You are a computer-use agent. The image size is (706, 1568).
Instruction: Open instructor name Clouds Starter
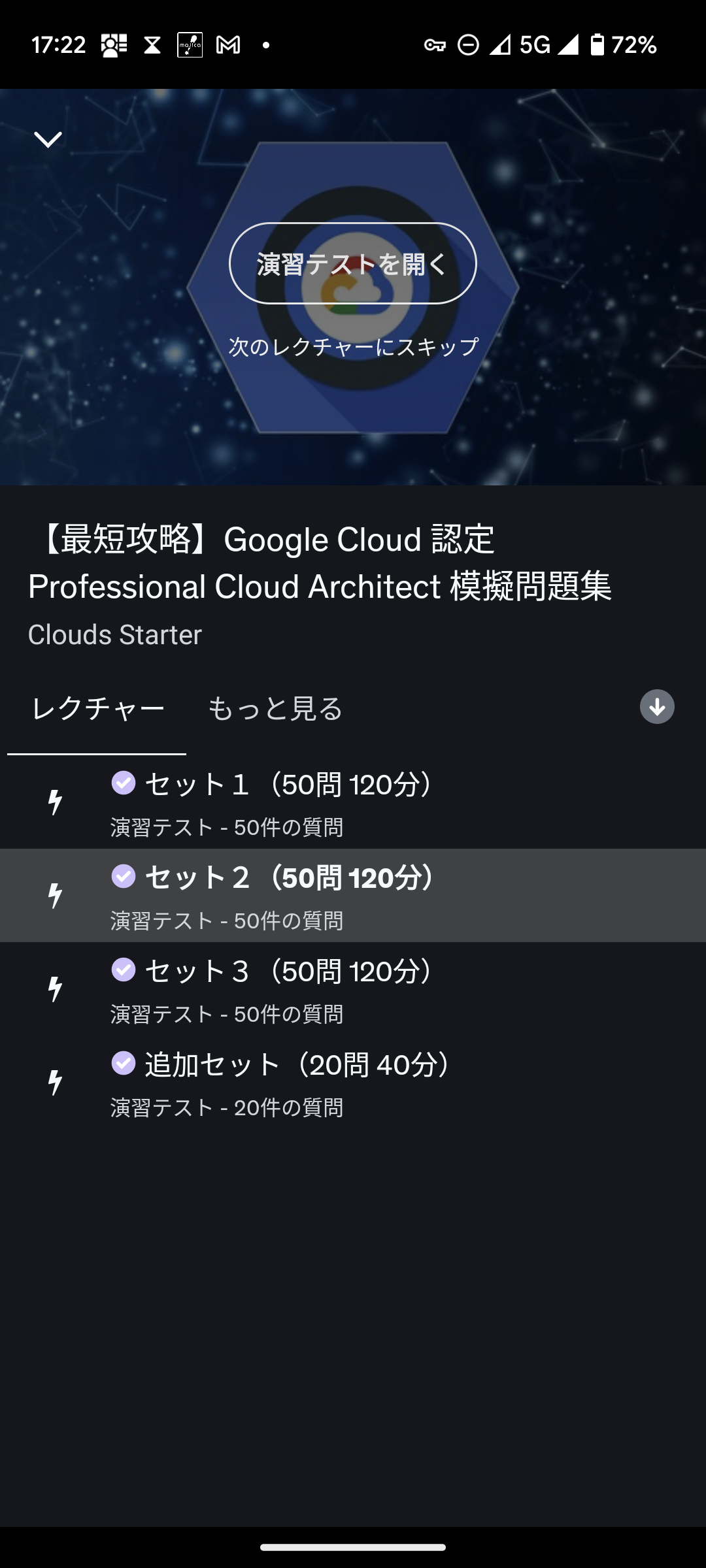115,634
